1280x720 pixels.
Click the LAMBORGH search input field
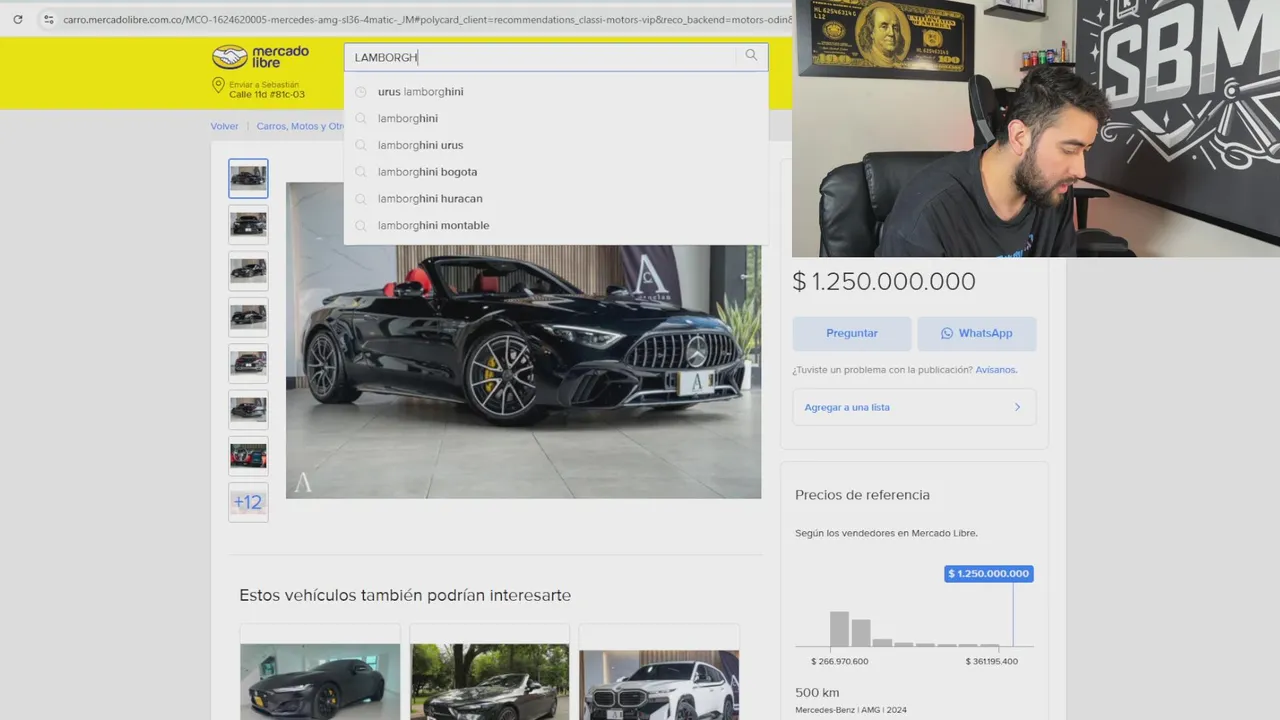point(545,57)
